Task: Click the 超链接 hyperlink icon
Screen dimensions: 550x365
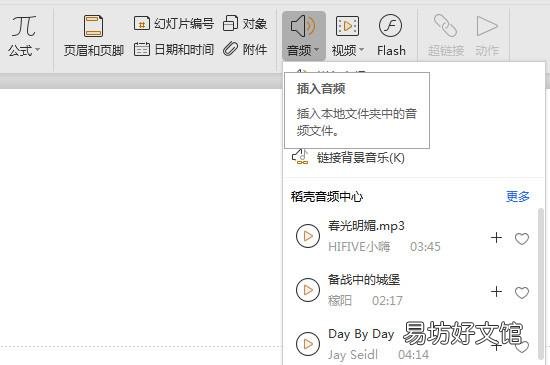Action: tap(445, 26)
